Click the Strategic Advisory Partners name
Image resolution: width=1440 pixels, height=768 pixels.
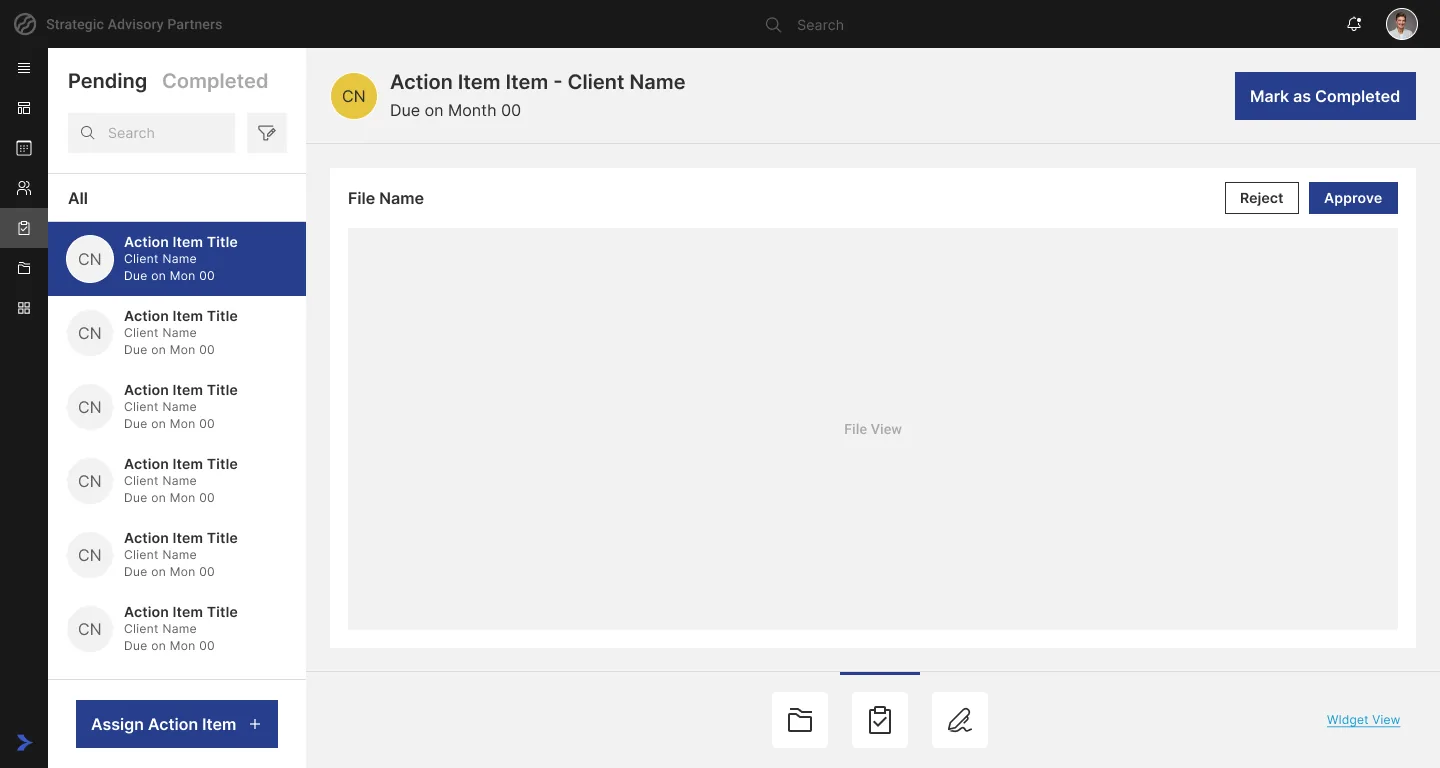point(134,24)
